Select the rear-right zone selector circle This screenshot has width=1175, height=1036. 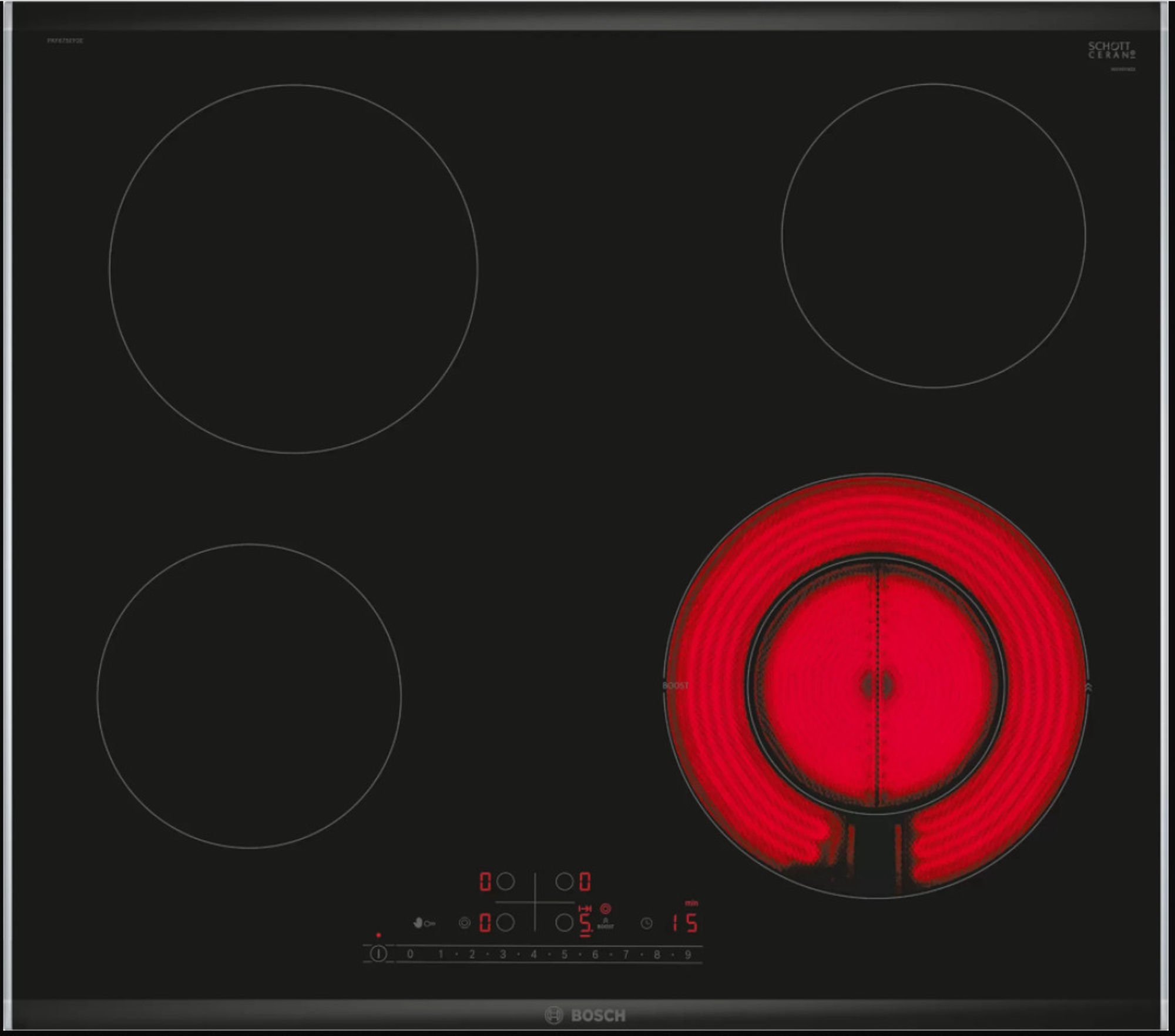pos(564,881)
